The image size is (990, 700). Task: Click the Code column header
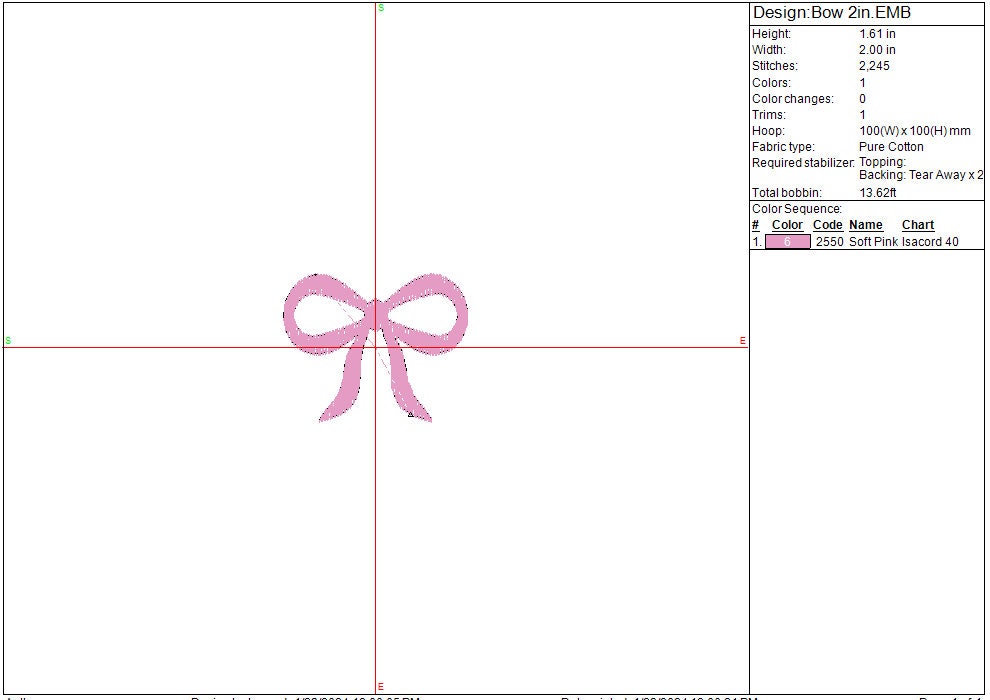(x=828, y=225)
